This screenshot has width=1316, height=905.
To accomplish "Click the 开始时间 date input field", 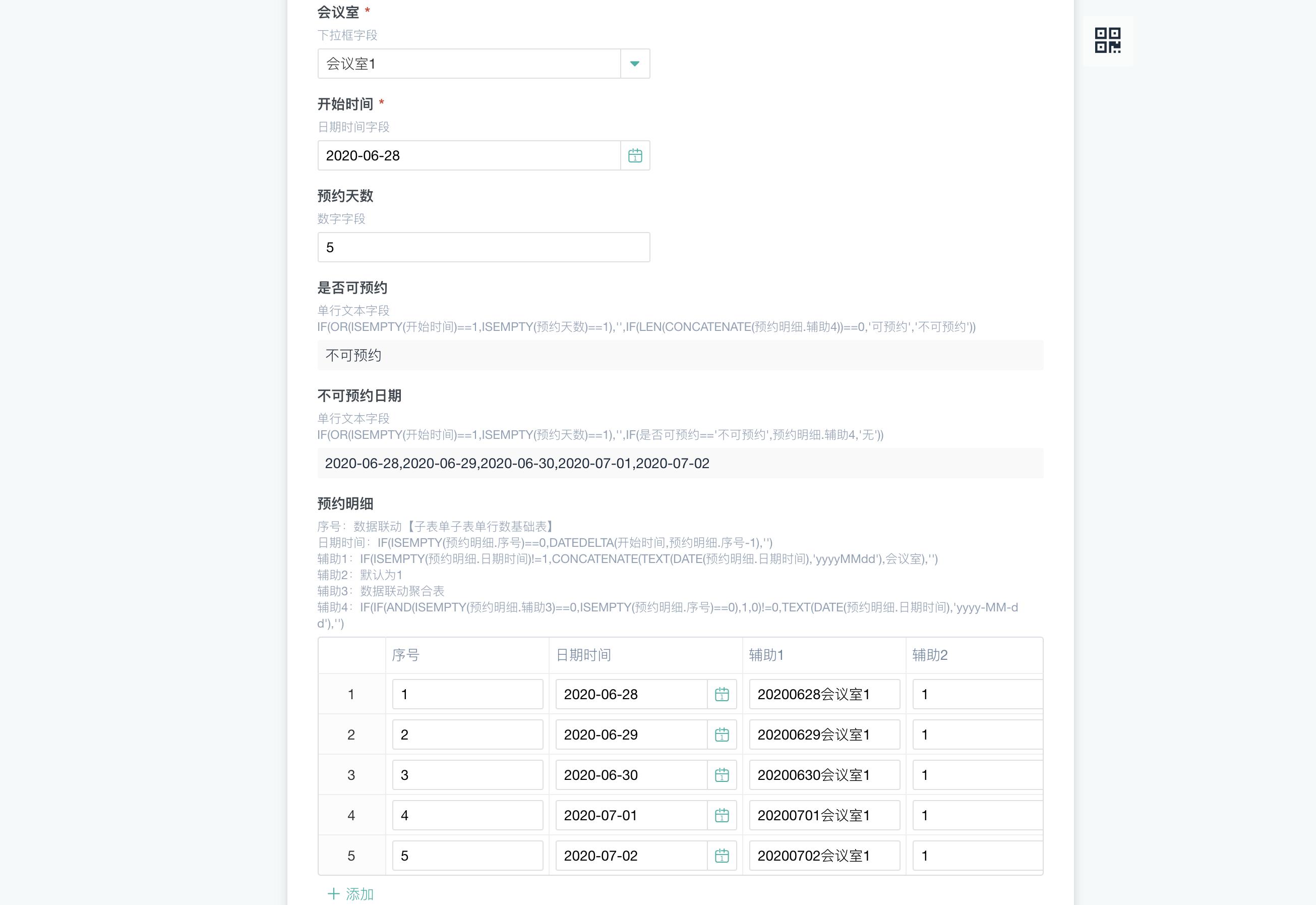I will tap(469, 155).
